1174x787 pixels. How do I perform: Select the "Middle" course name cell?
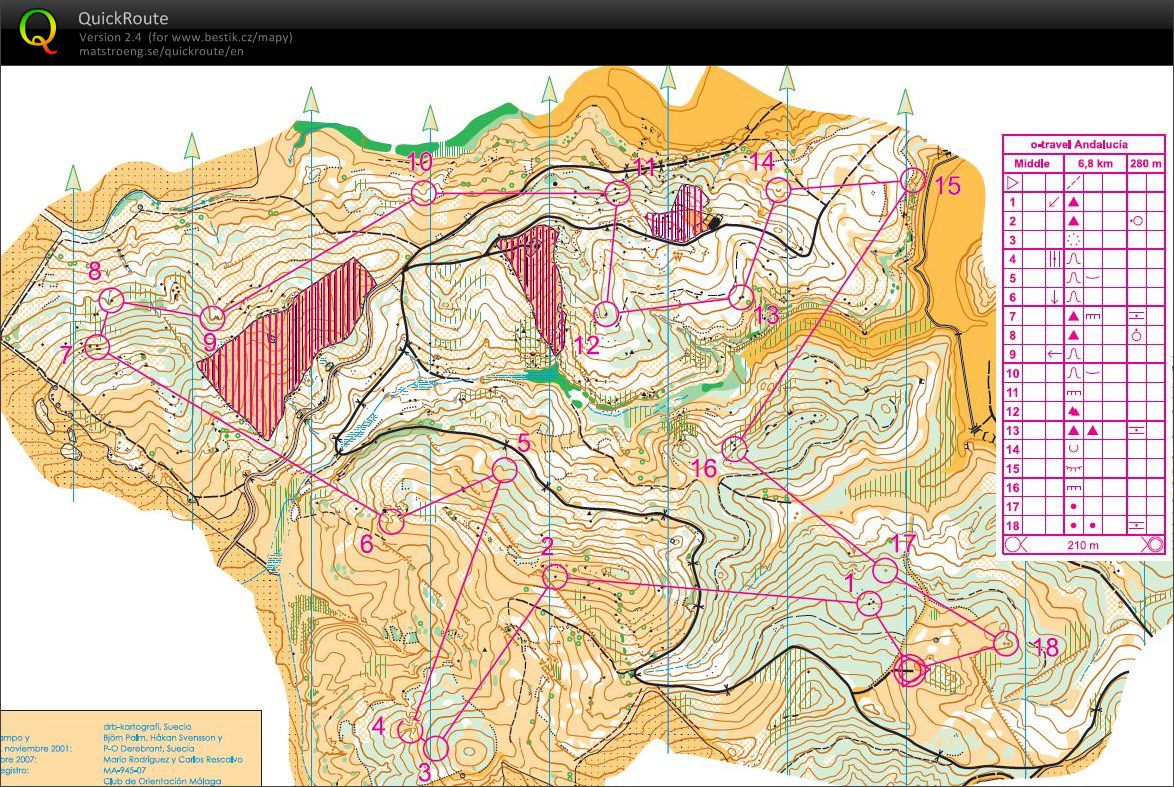1032,163
